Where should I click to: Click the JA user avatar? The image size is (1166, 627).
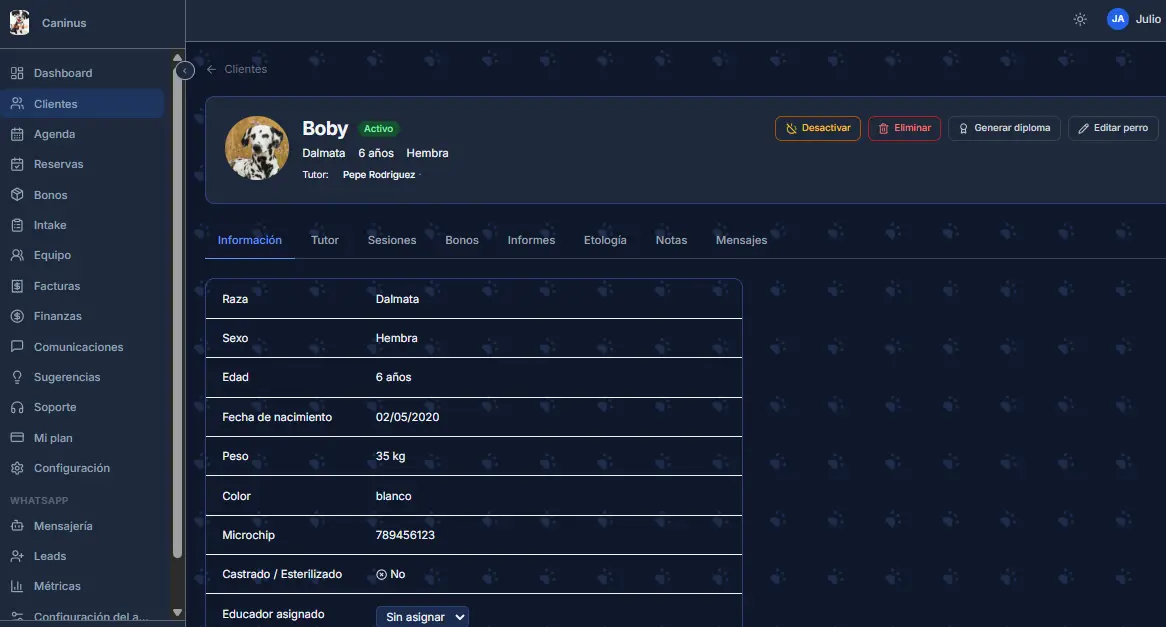[1118, 19]
